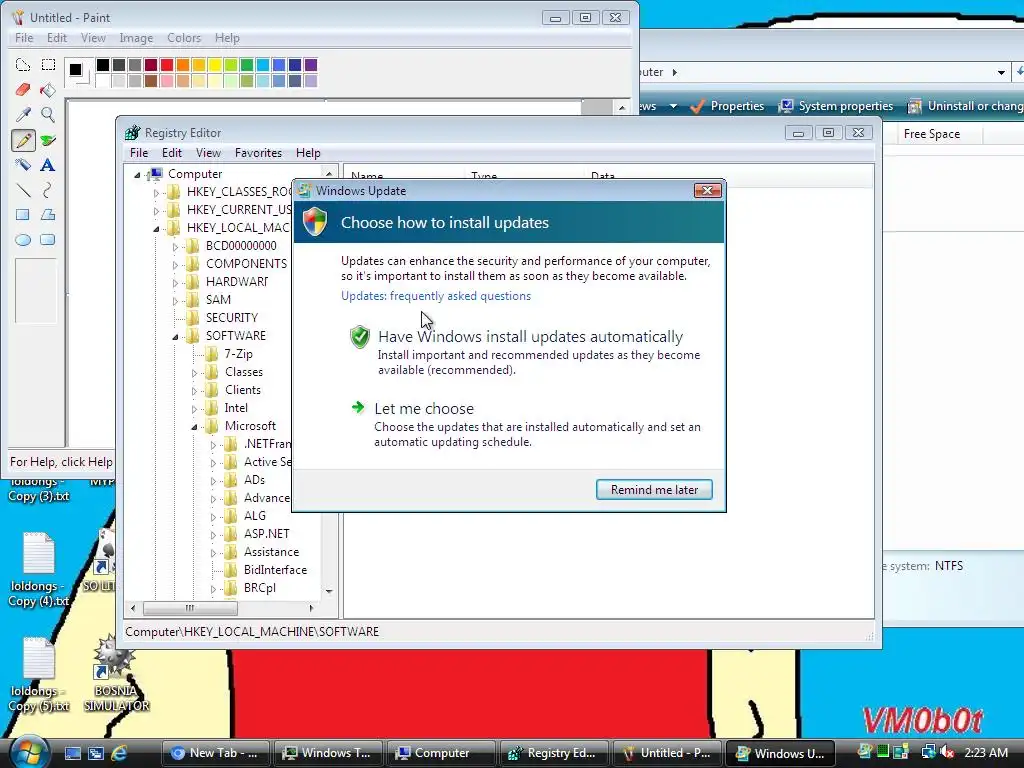This screenshot has height=768, width=1024.
Task: Expand COMPONENTS registry key
Action: (175, 264)
